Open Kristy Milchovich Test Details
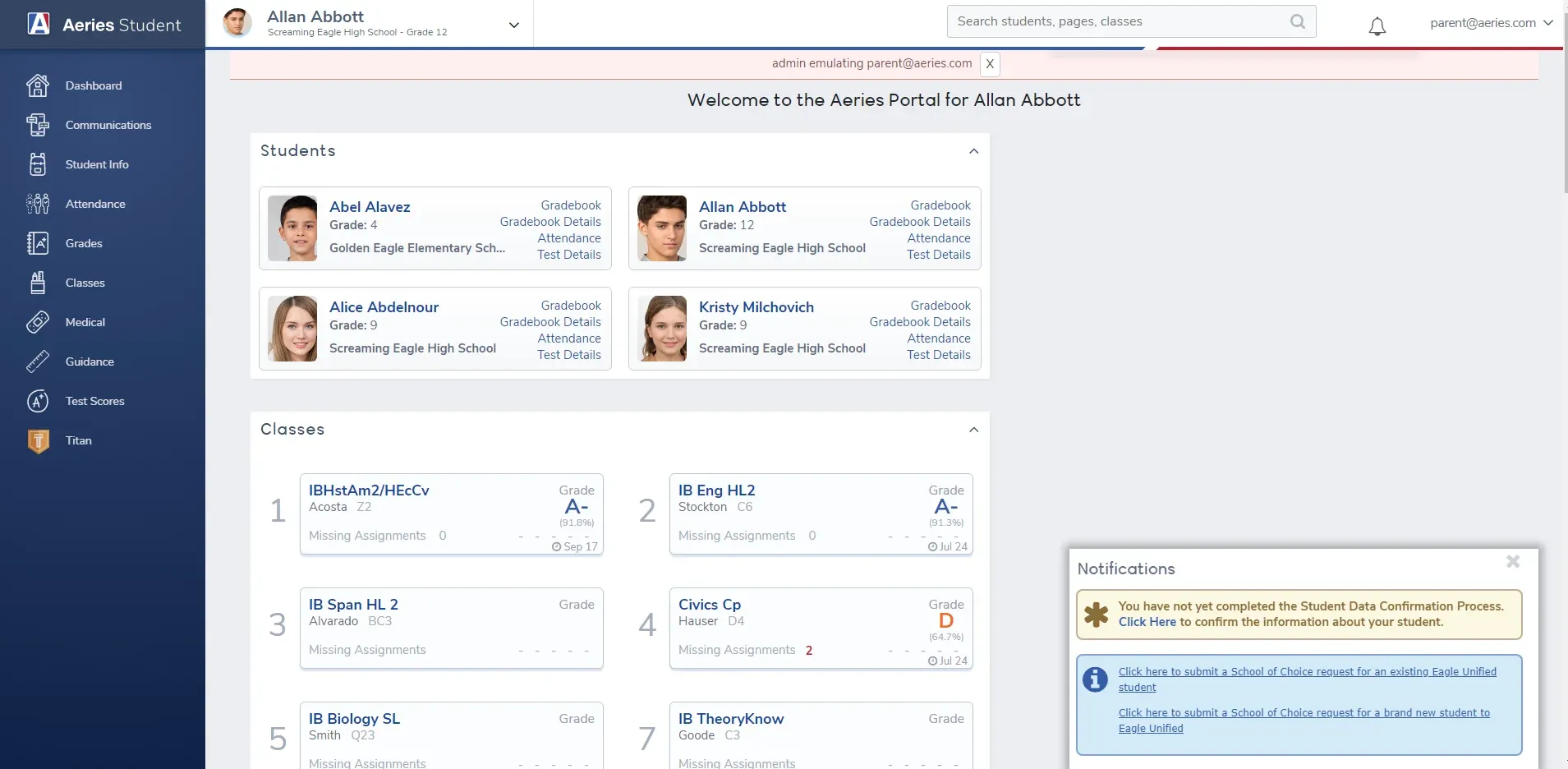This screenshot has width=1568, height=769. click(x=939, y=355)
